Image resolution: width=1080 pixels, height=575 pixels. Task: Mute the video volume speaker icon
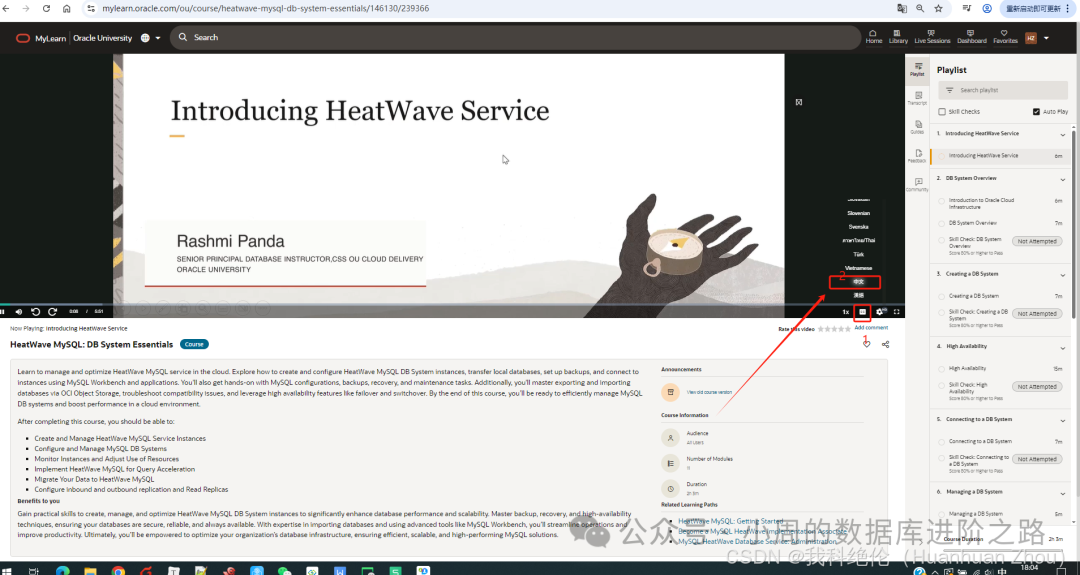point(19,312)
